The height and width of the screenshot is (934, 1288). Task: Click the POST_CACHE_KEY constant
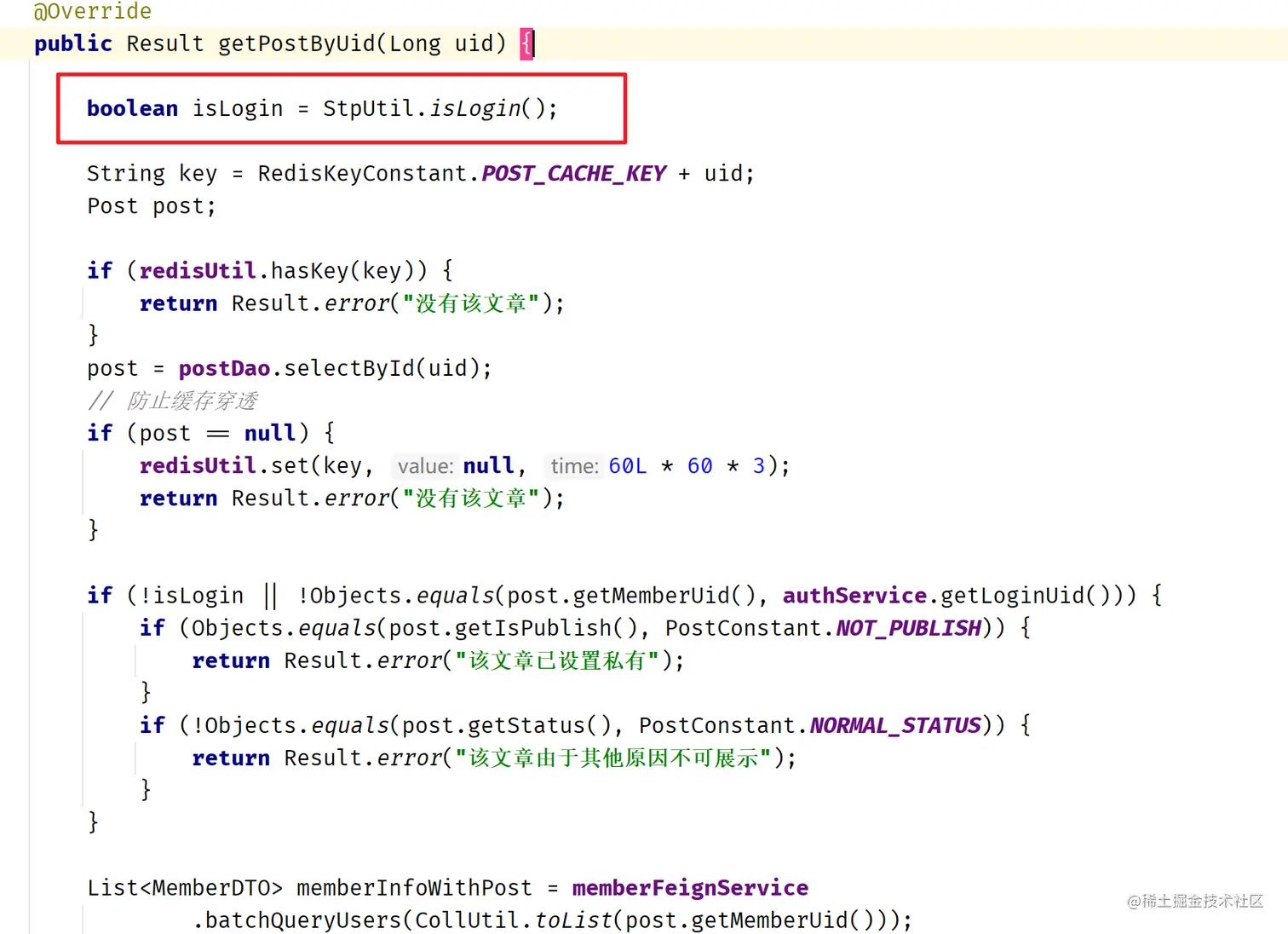tap(573, 173)
